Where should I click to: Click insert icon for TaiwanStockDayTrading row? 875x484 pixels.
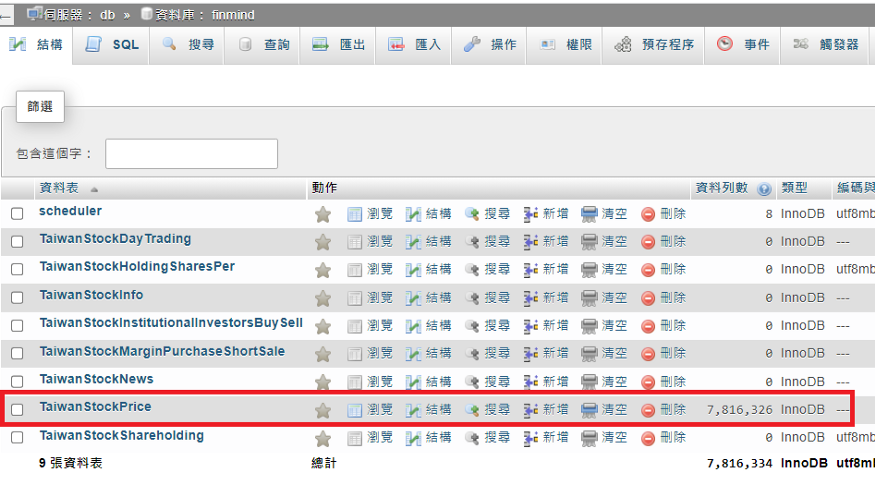[x=531, y=242]
